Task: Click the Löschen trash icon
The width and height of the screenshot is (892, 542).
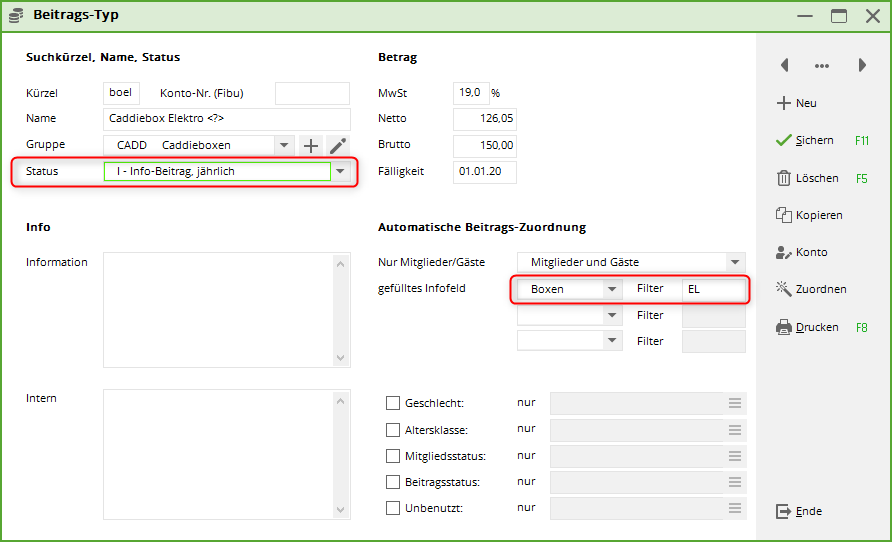Action: pyautogui.click(x=784, y=178)
